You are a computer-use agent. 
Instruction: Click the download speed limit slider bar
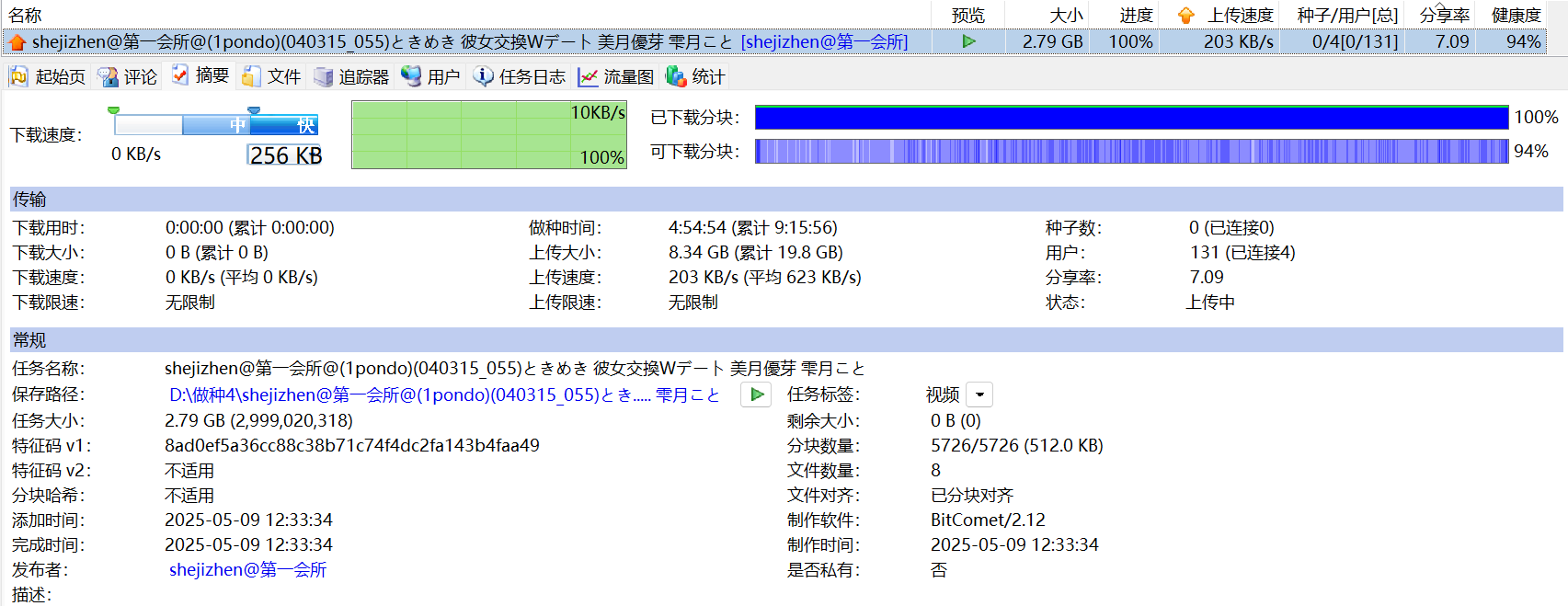[x=216, y=125]
